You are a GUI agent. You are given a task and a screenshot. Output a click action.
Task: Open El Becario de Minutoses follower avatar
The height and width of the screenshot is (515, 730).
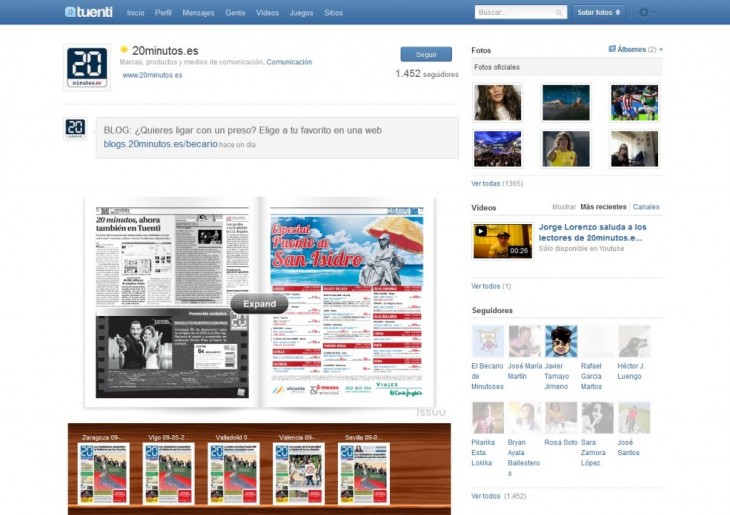point(488,342)
